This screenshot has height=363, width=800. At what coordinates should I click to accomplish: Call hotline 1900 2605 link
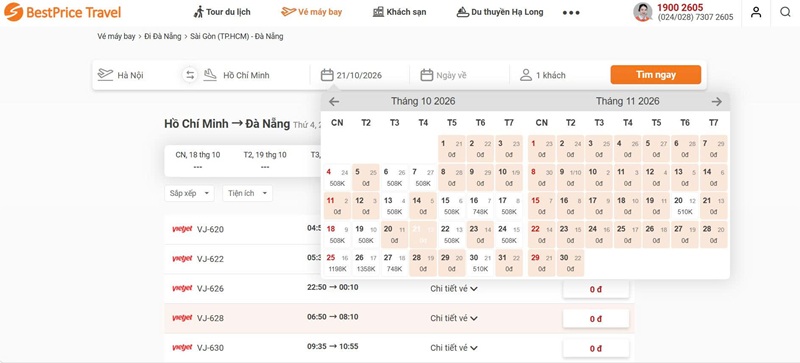coord(680,7)
